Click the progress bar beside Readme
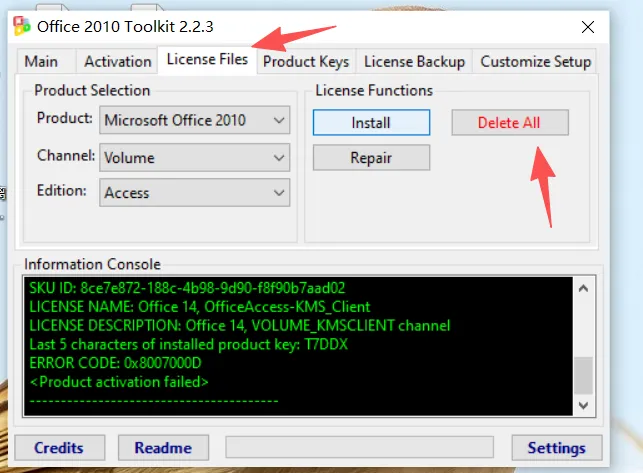Screen dimensions: 643x473 pos(359,447)
